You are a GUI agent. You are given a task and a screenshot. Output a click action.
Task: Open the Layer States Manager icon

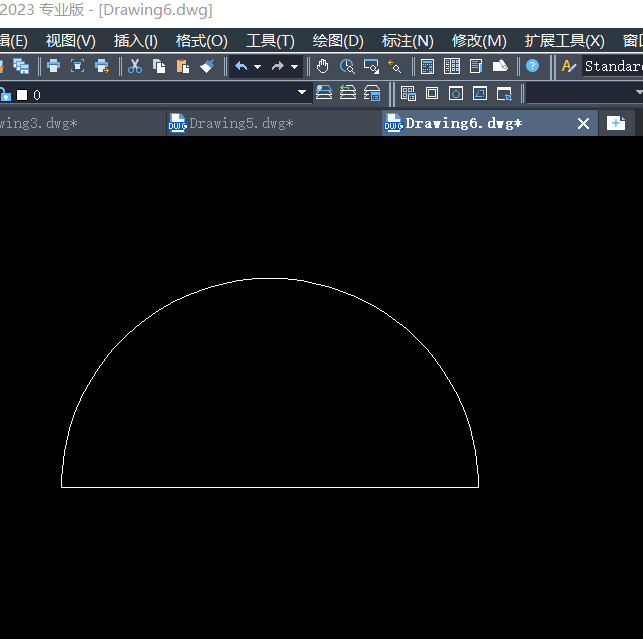pos(372,93)
